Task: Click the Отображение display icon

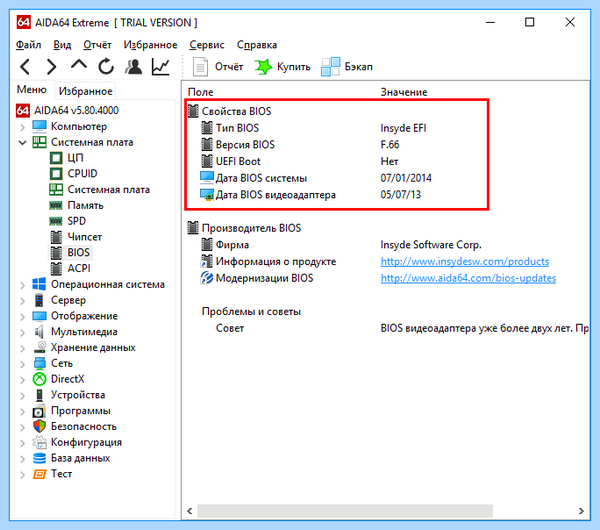Action: pos(39,316)
